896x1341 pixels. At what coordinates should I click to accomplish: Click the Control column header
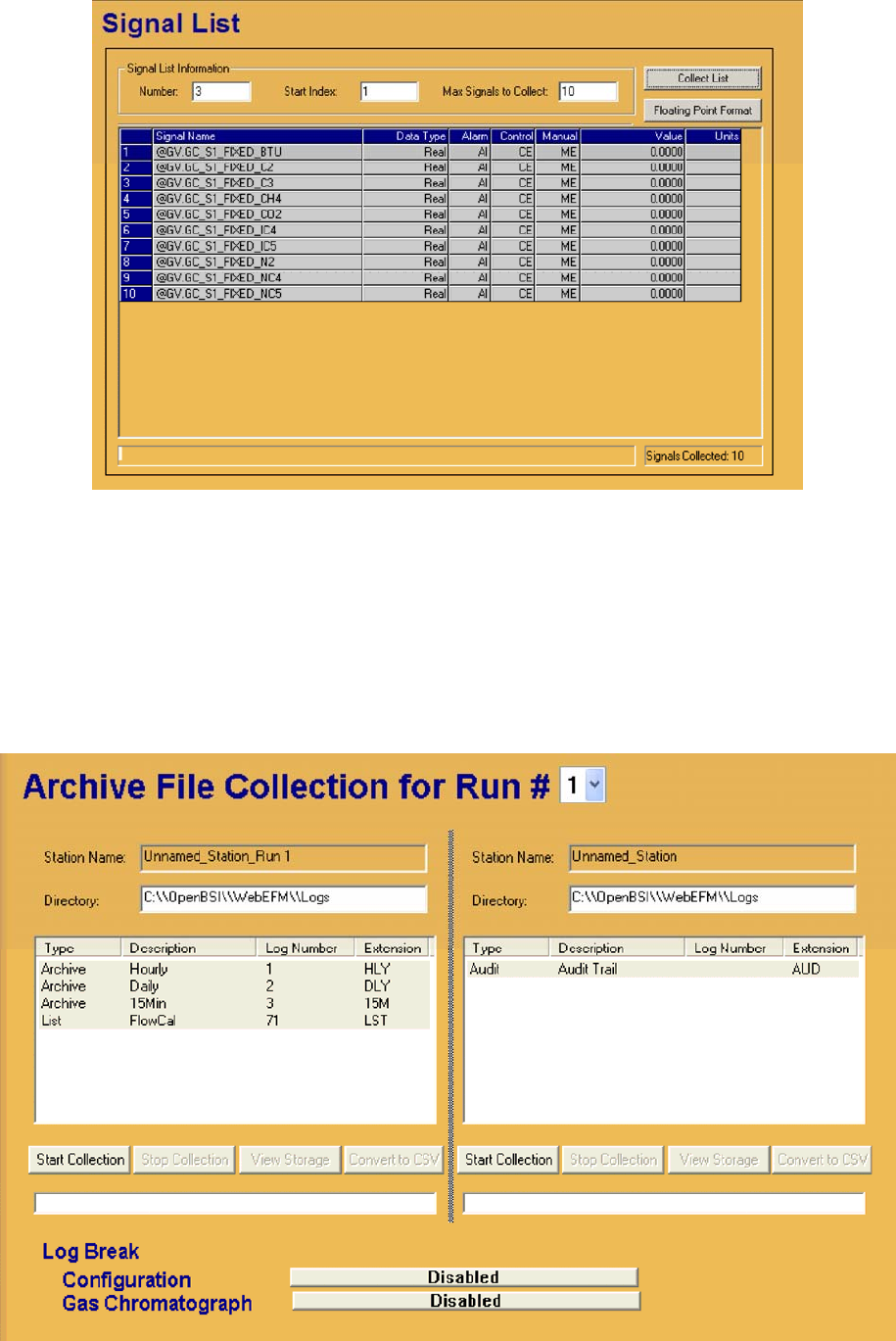pyautogui.click(x=512, y=136)
